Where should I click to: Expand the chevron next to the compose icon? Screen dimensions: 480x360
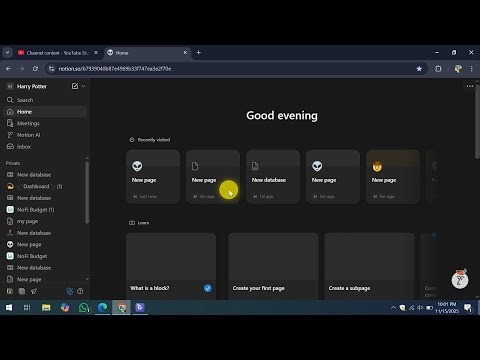point(83,86)
